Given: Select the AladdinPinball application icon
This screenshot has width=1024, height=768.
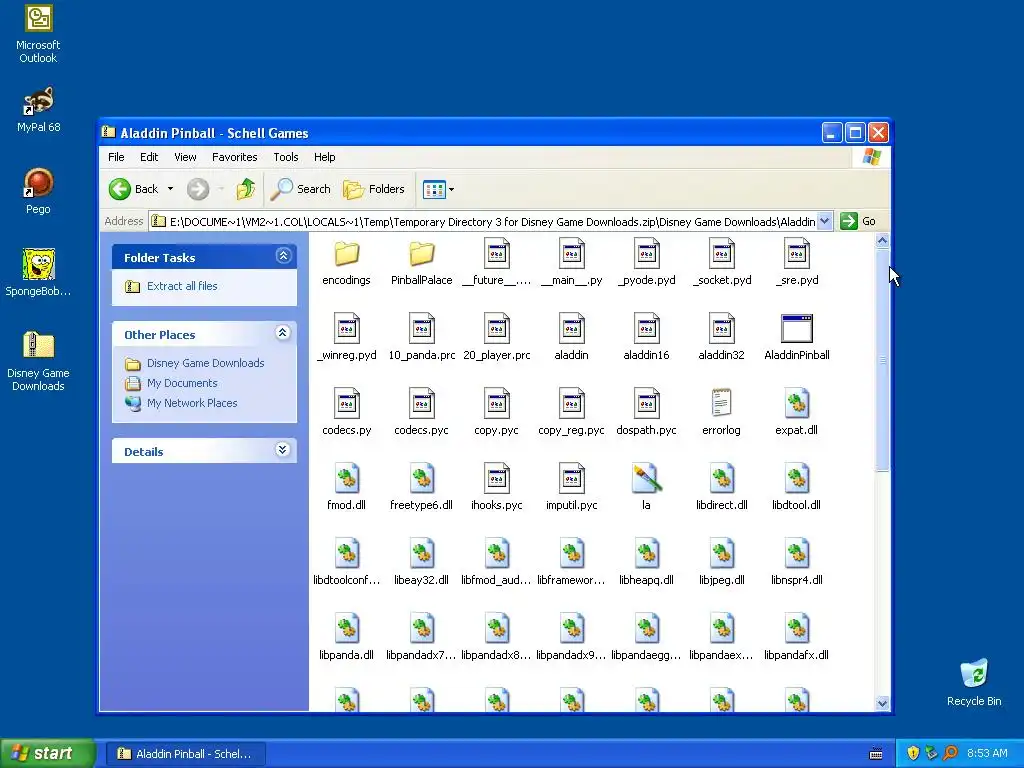Looking at the screenshot, I should [x=797, y=328].
